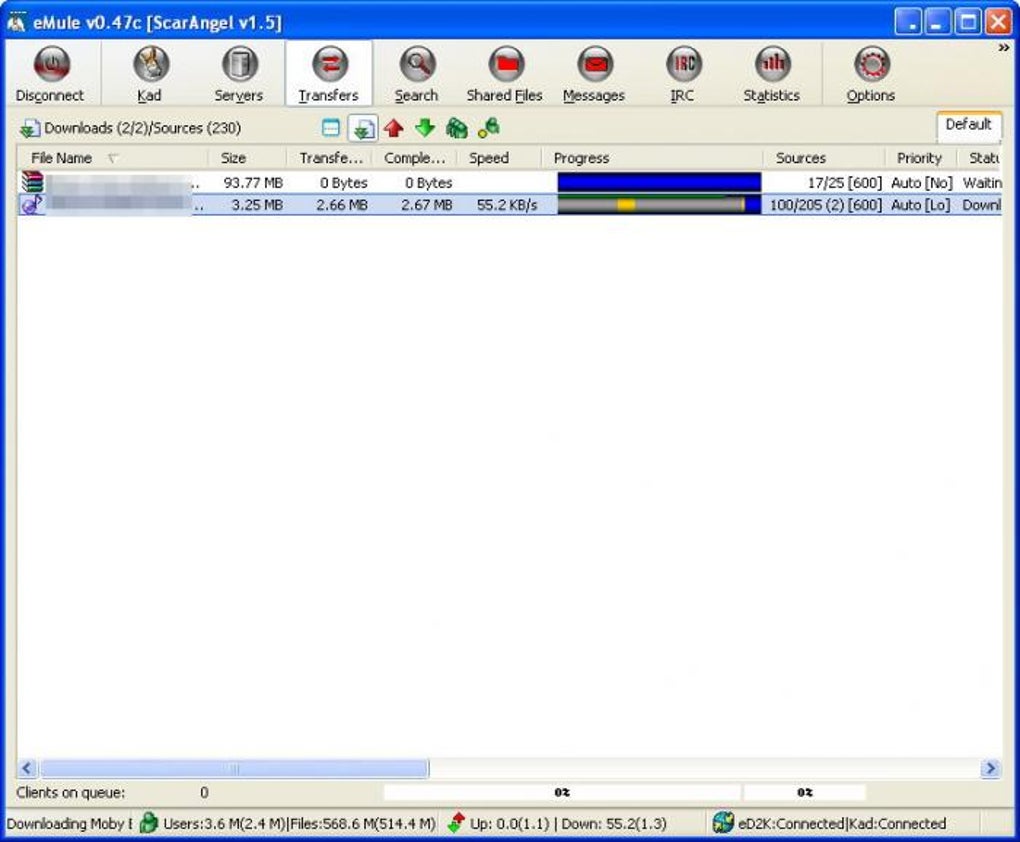1020x842 pixels.
Task: Click the up/down arrows transfer icon in status bar
Action: [x=456, y=822]
